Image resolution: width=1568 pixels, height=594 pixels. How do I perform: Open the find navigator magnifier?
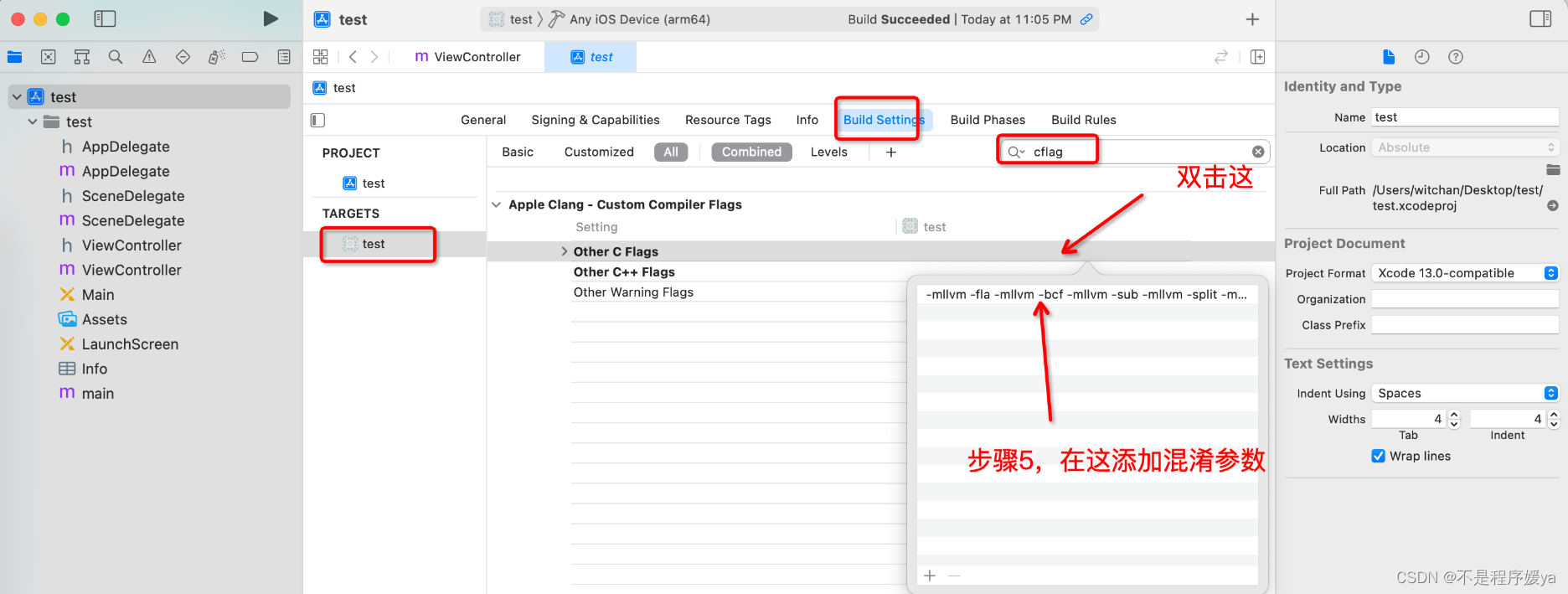[116, 57]
